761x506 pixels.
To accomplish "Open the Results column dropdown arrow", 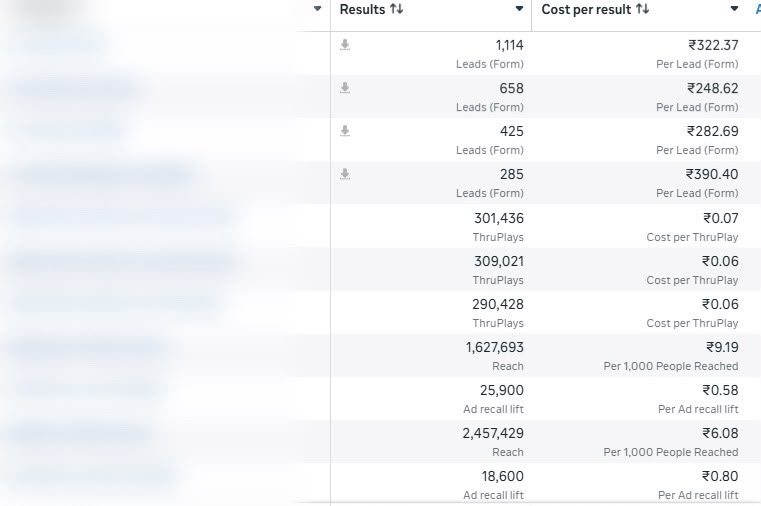I will point(519,9).
